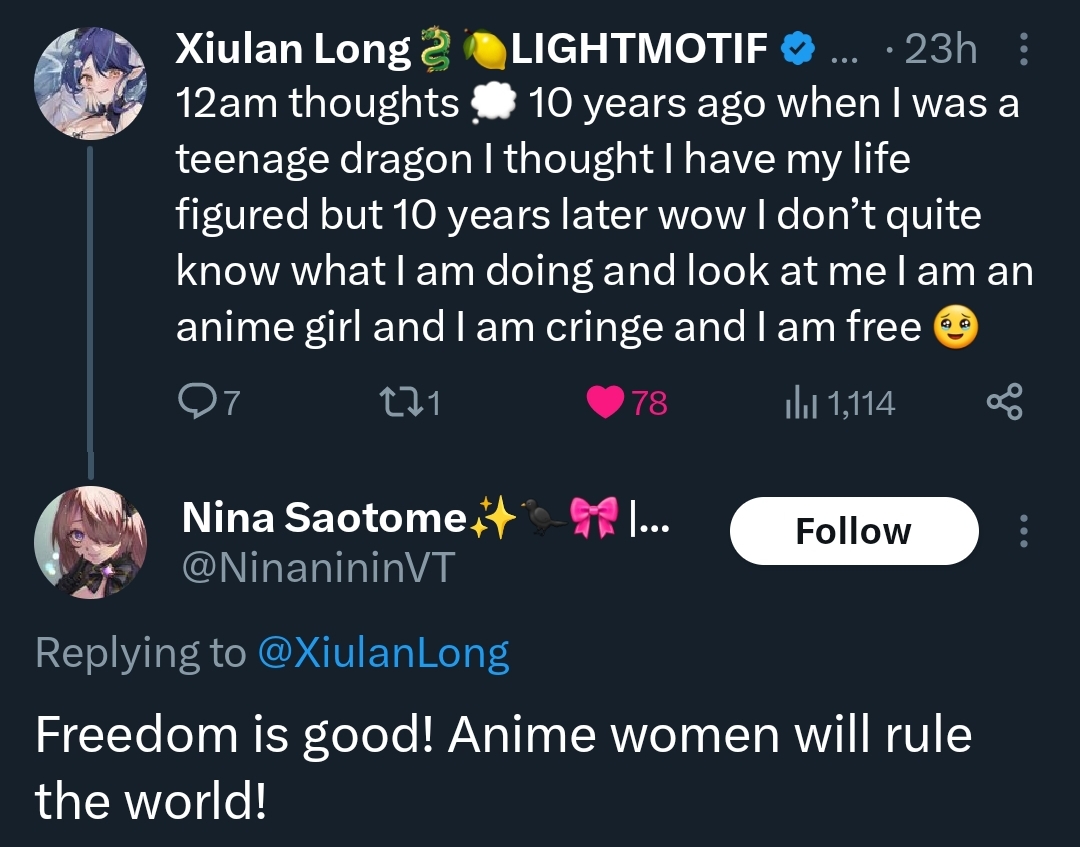Tap the pink heart like icon
Screen dimensions: 1080x847
point(604,402)
